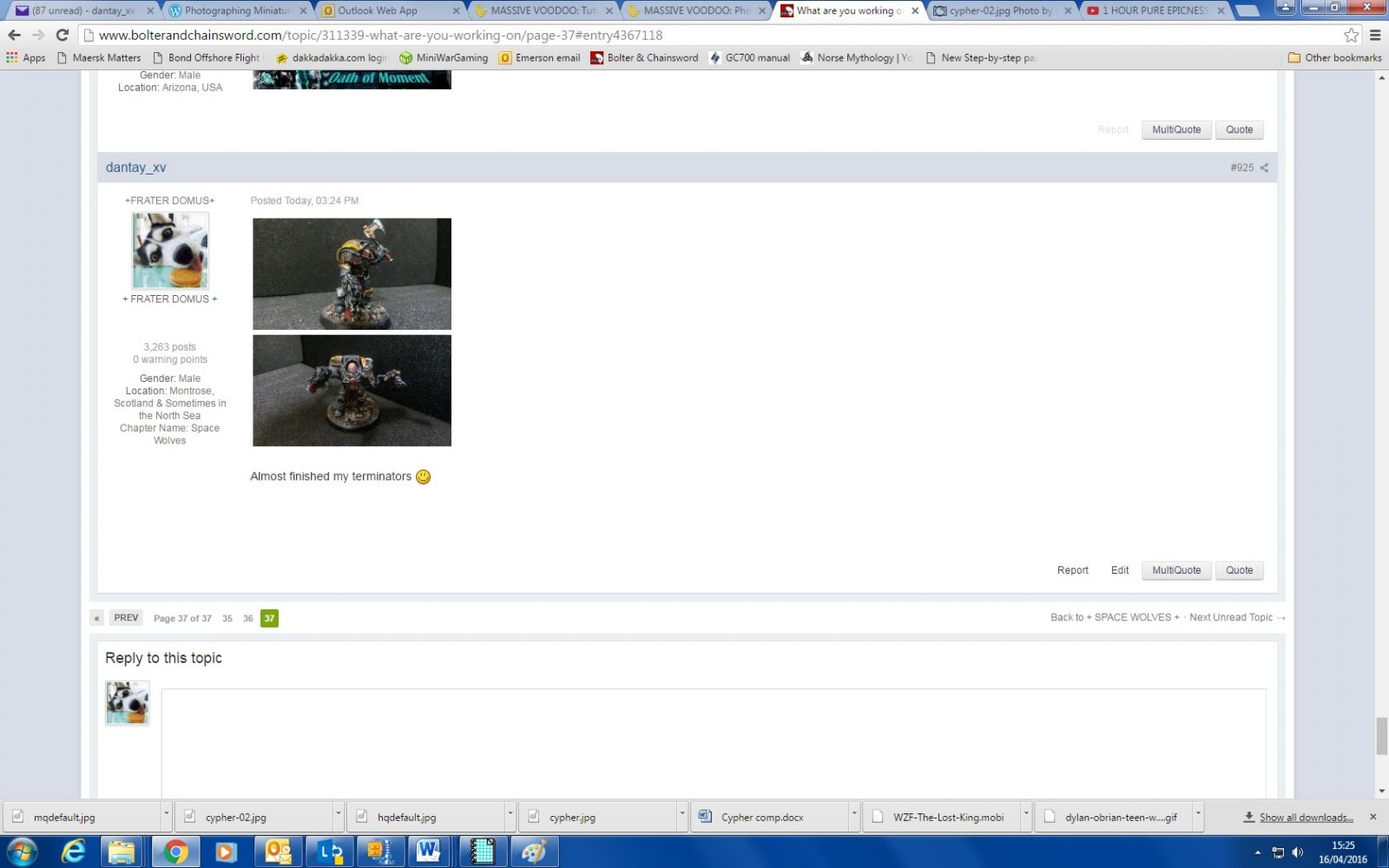Open dropdown arrow for cypher-02.jpg download
The image size is (1389, 868).
[338, 816]
